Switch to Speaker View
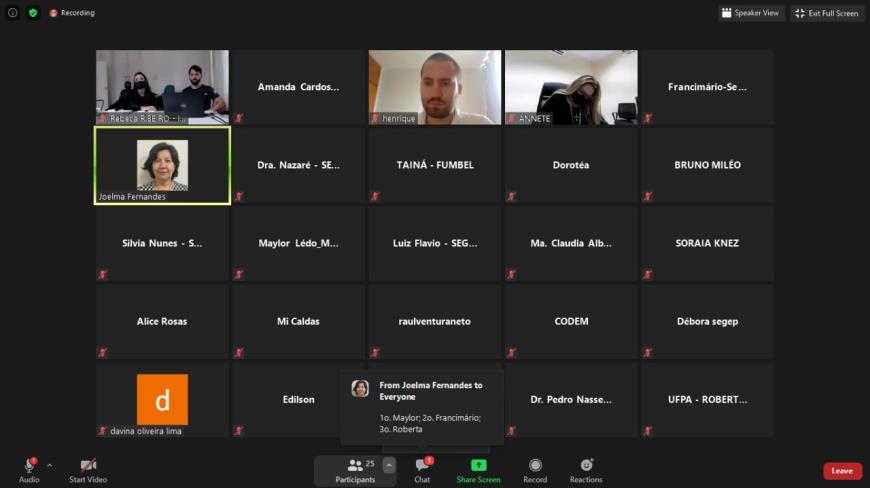The height and width of the screenshot is (488, 870). [751, 13]
